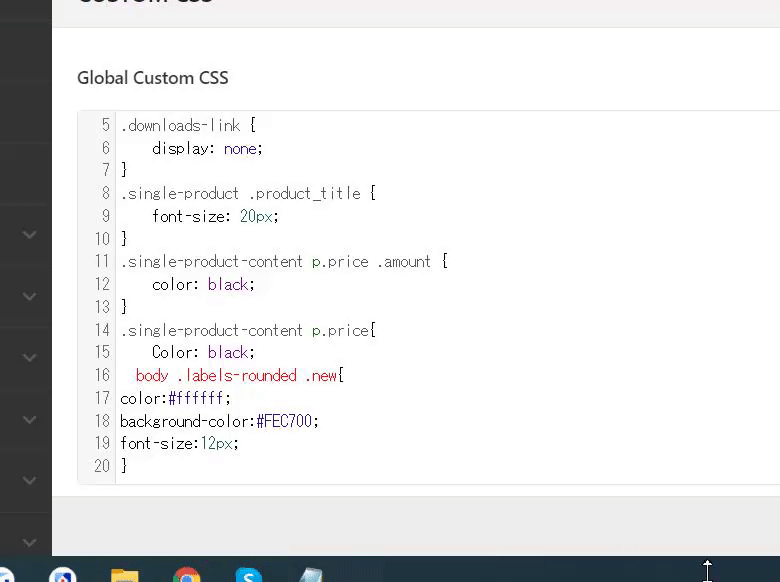
Task: Click line number 16 in gutter
Action: click(x=102, y=375)
